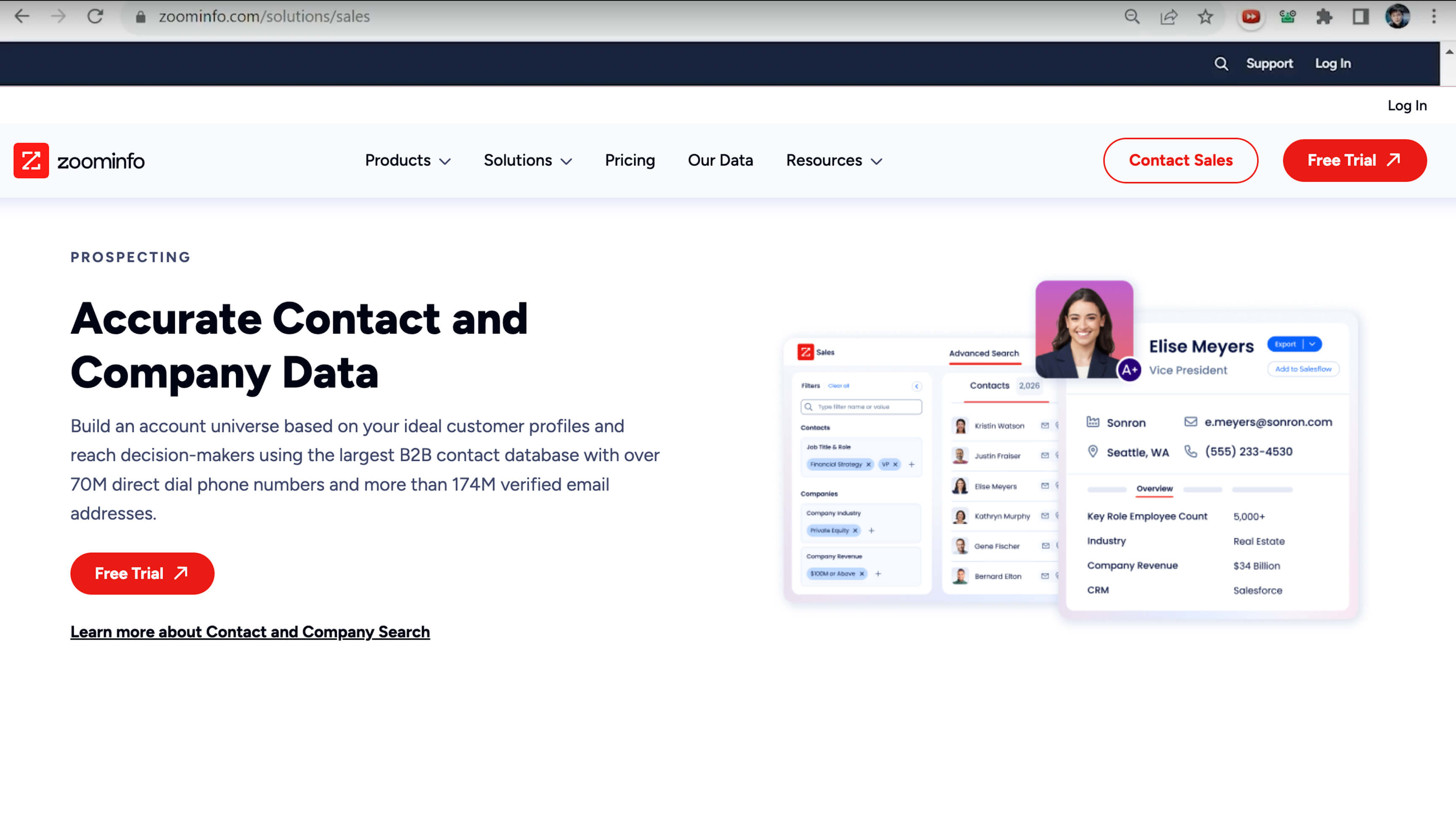Screen dimensions: 1456x813
Task: Expand the Products dropdown
Action: pos(407,160)
